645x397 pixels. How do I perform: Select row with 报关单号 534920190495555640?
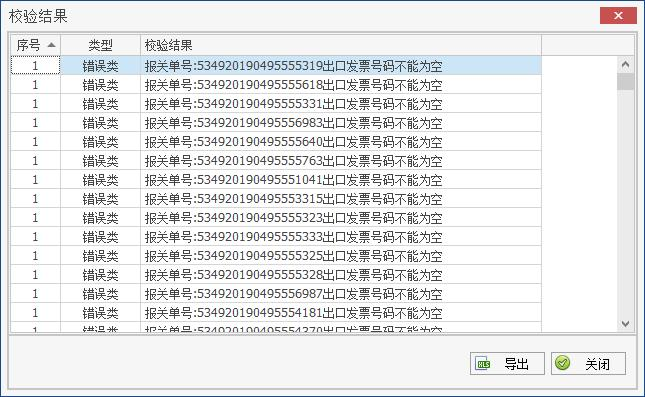click(x=276, y=142)
